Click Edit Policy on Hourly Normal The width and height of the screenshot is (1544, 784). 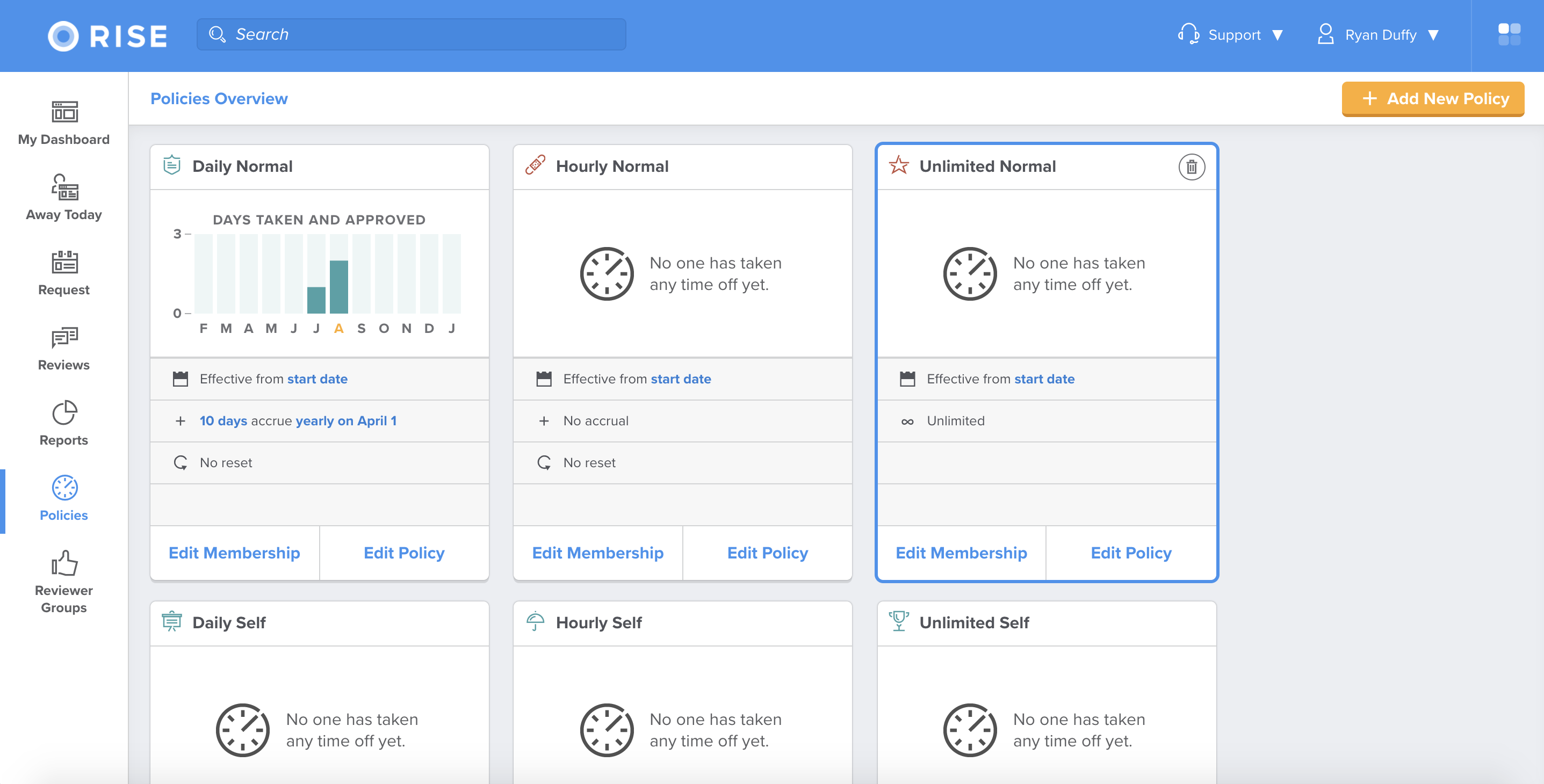767,552
